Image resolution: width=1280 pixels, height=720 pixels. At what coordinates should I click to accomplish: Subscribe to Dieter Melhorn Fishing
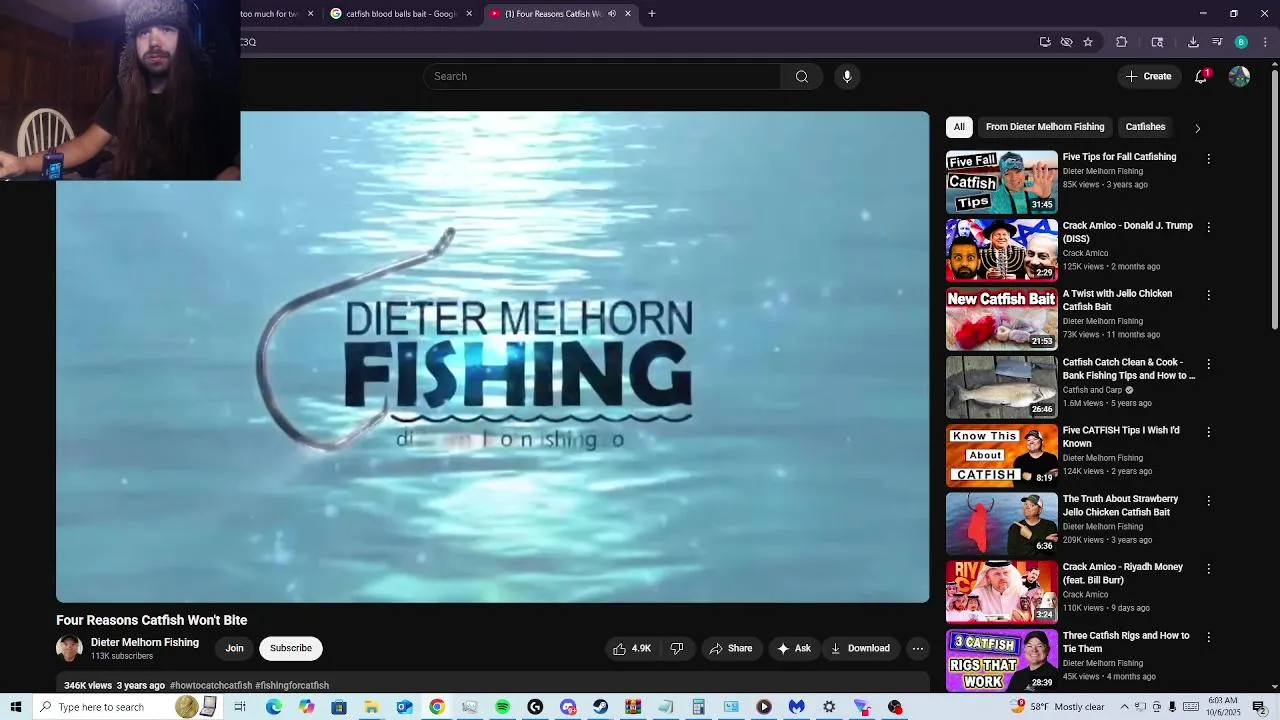291,648
